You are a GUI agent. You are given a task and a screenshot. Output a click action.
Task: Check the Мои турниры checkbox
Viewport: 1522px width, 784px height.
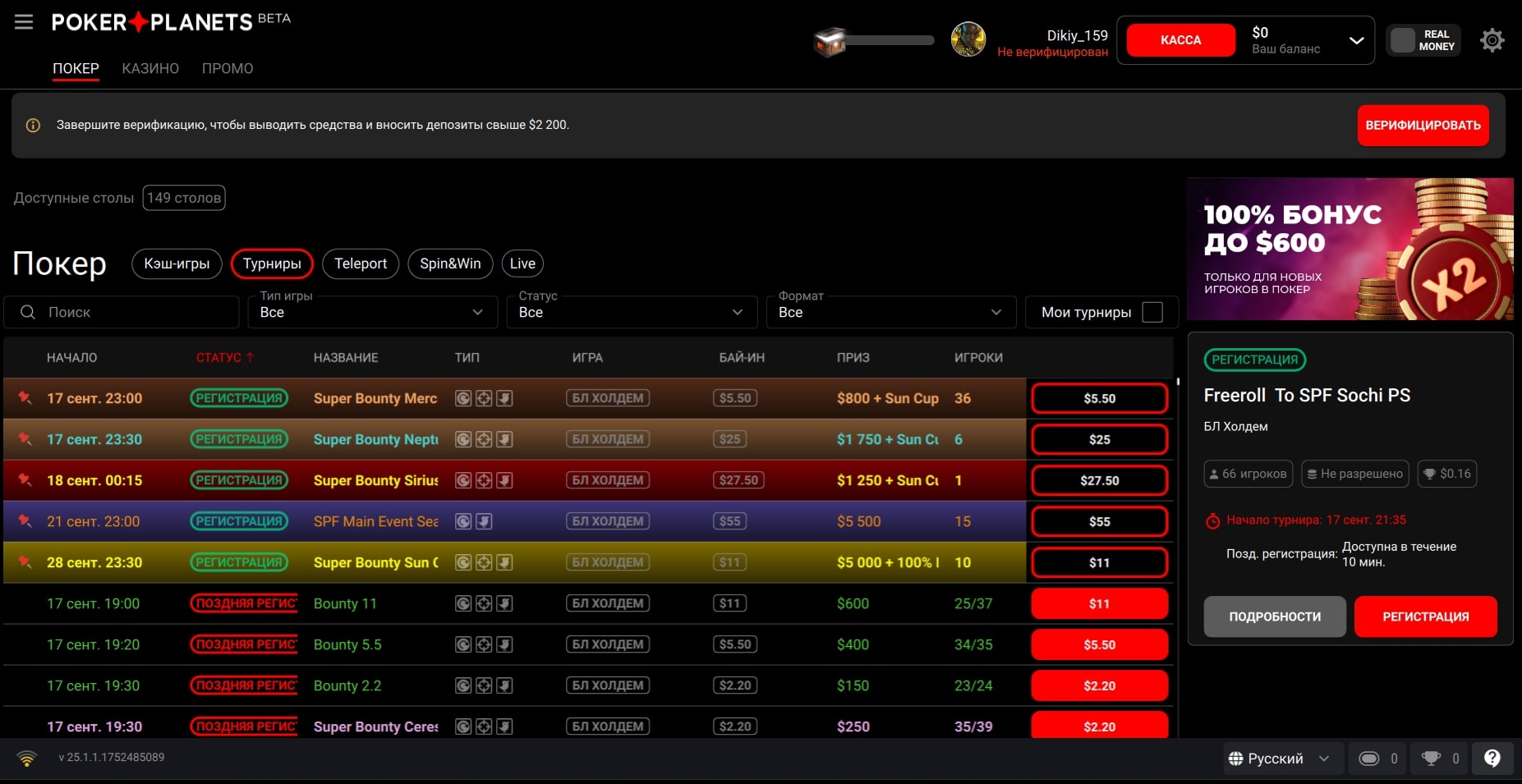pos(1152,312)
